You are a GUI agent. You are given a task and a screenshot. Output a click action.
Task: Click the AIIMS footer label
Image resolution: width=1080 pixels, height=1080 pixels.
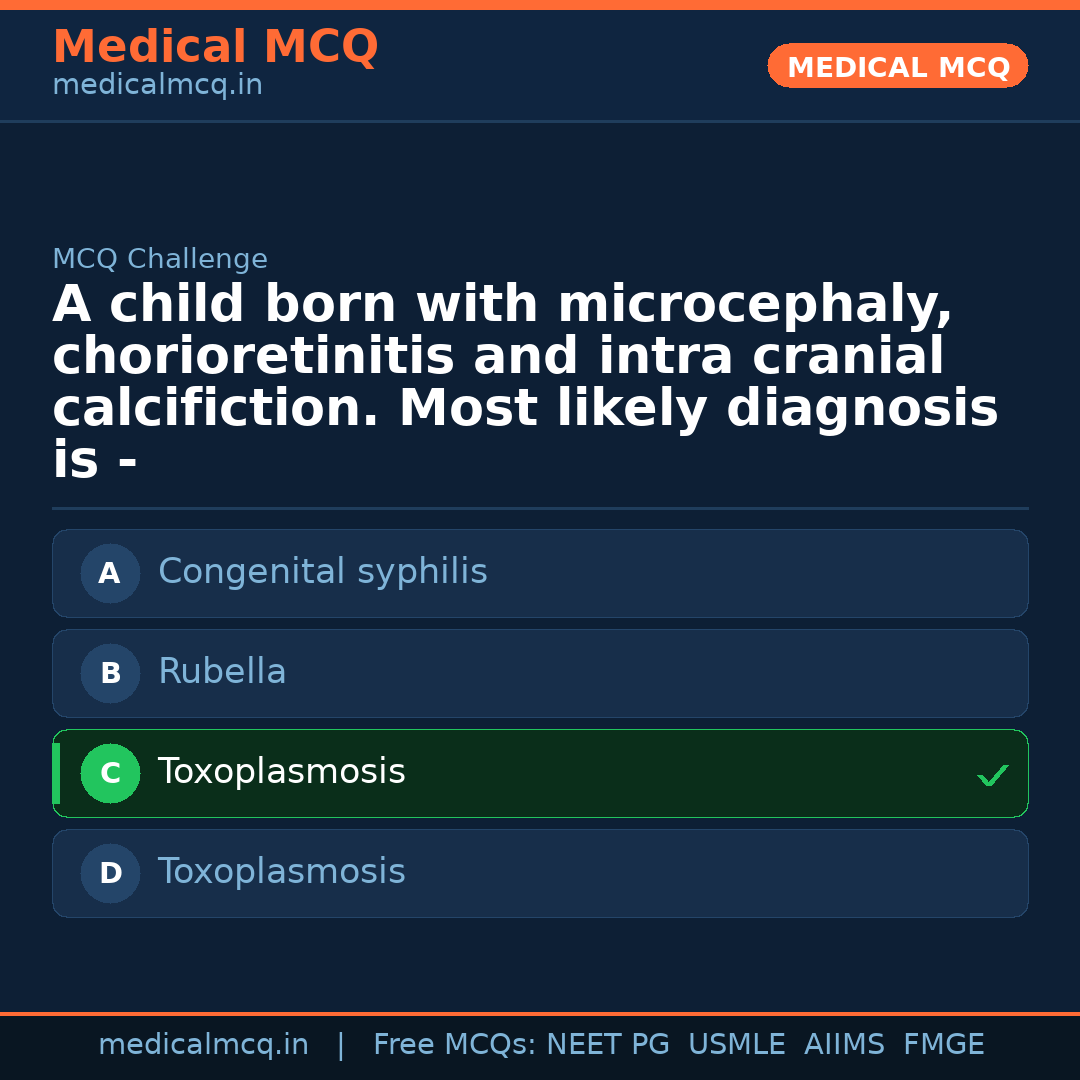click(845, 1043)
